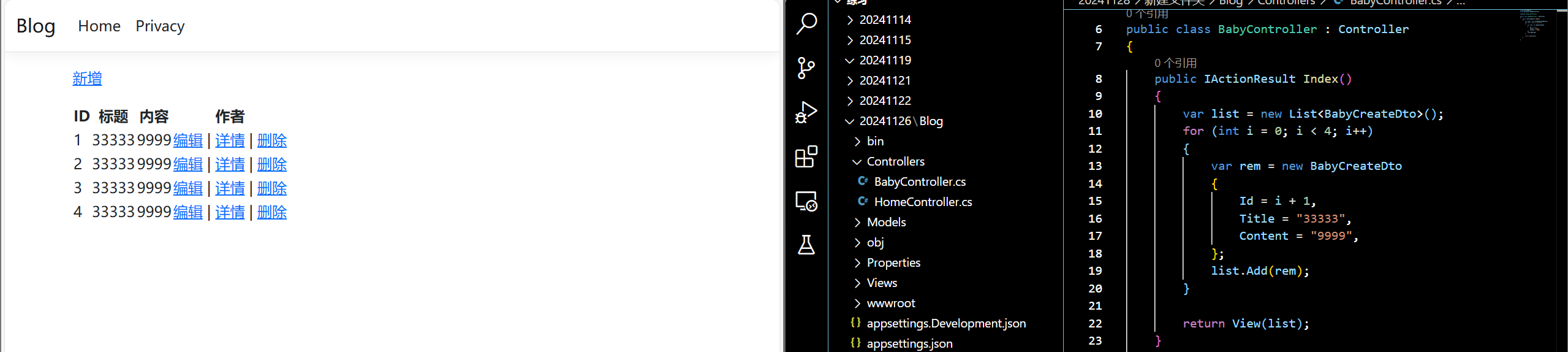Click 编辑 link in row 1
Image resolution: width=1568 pixels, height=352 pixels.
(187, 140)
